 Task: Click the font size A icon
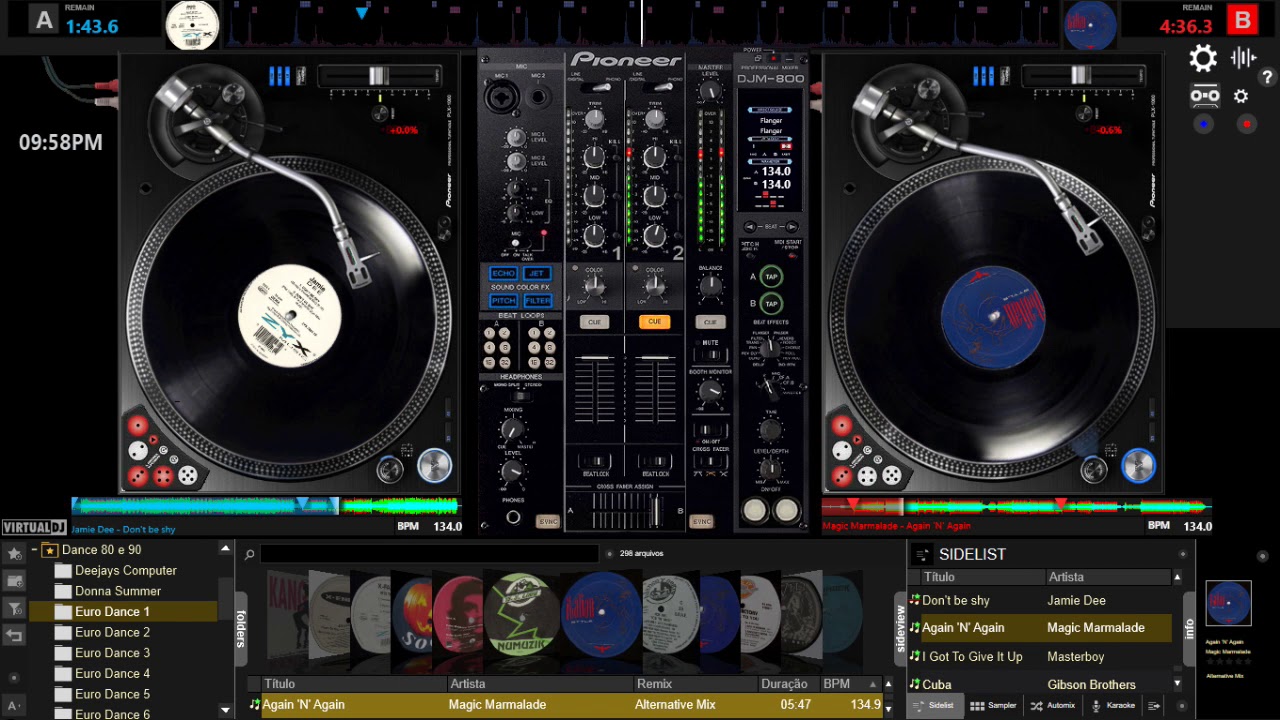[x=14, y=706]
